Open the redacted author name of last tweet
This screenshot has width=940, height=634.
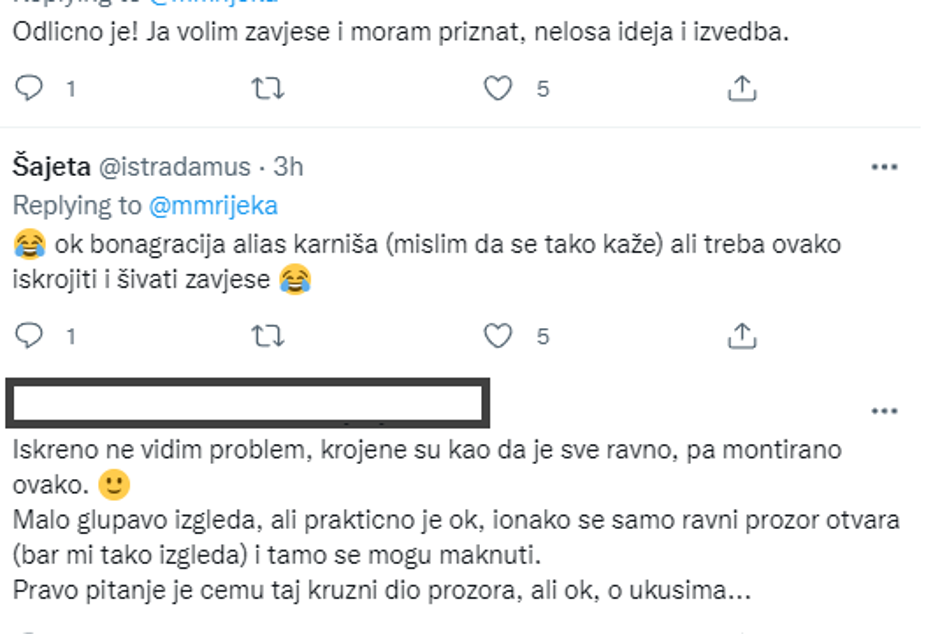pos(247,403)
